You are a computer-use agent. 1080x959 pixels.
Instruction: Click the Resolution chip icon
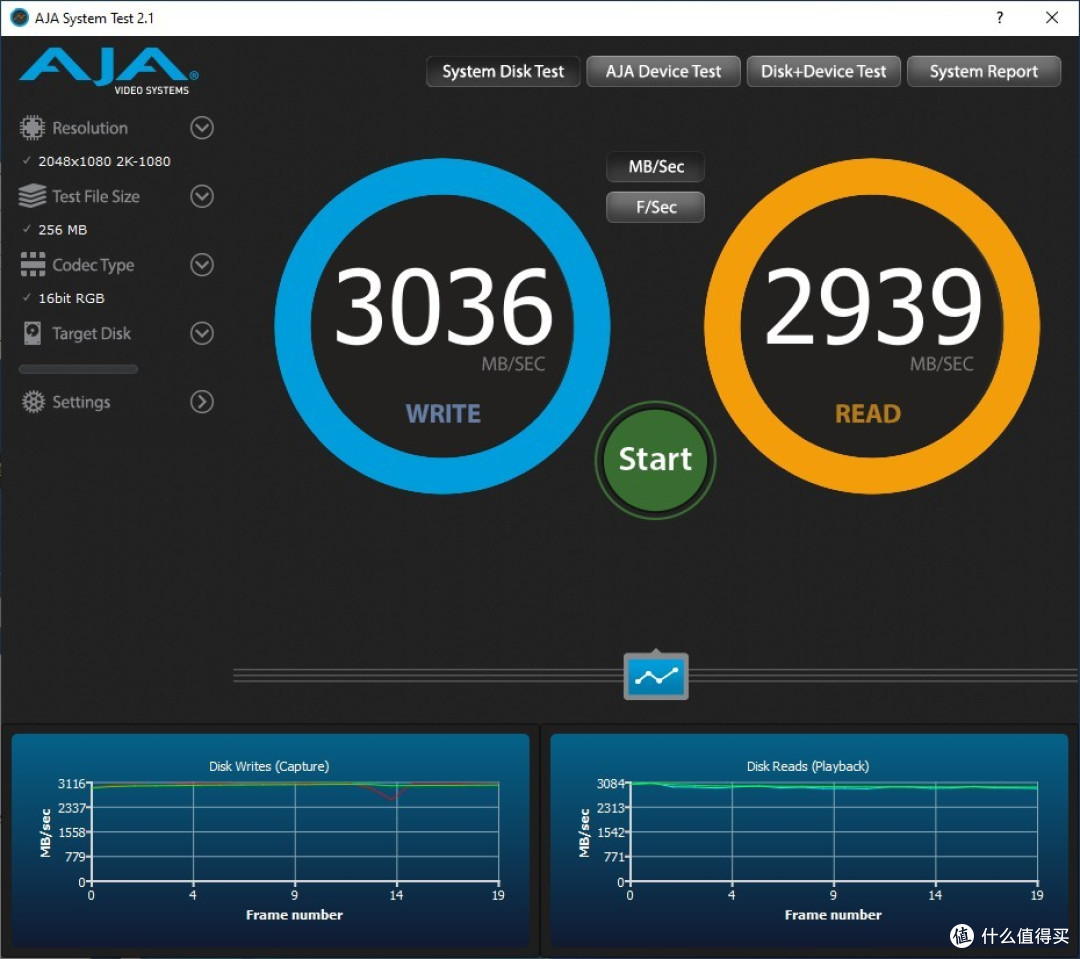pos(32,127)
